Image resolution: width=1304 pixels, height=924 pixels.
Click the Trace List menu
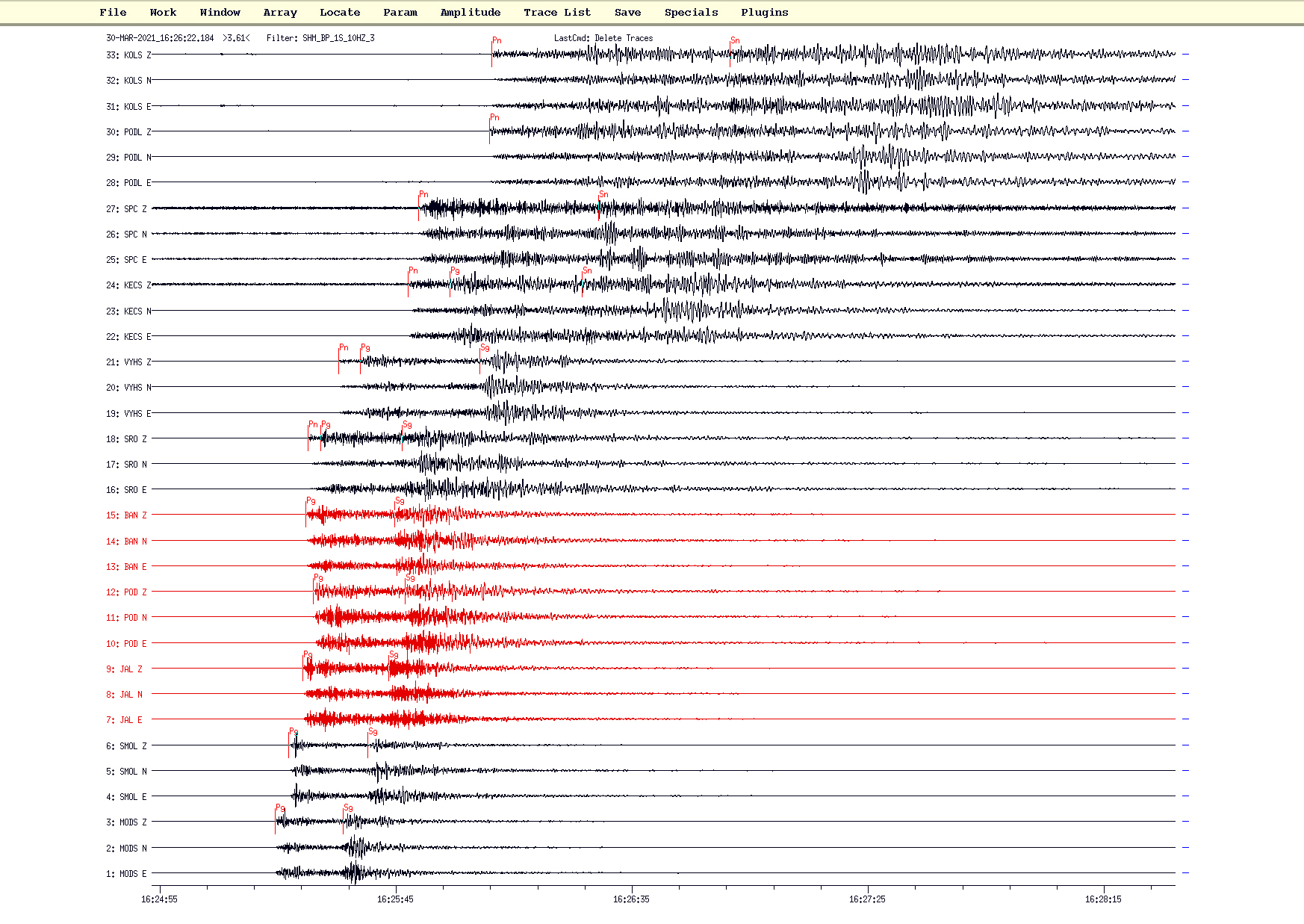coord(557,12)
